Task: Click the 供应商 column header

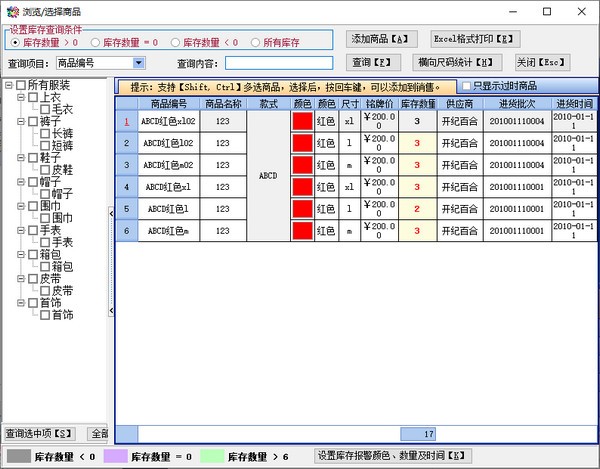Action: pos(460,104)
